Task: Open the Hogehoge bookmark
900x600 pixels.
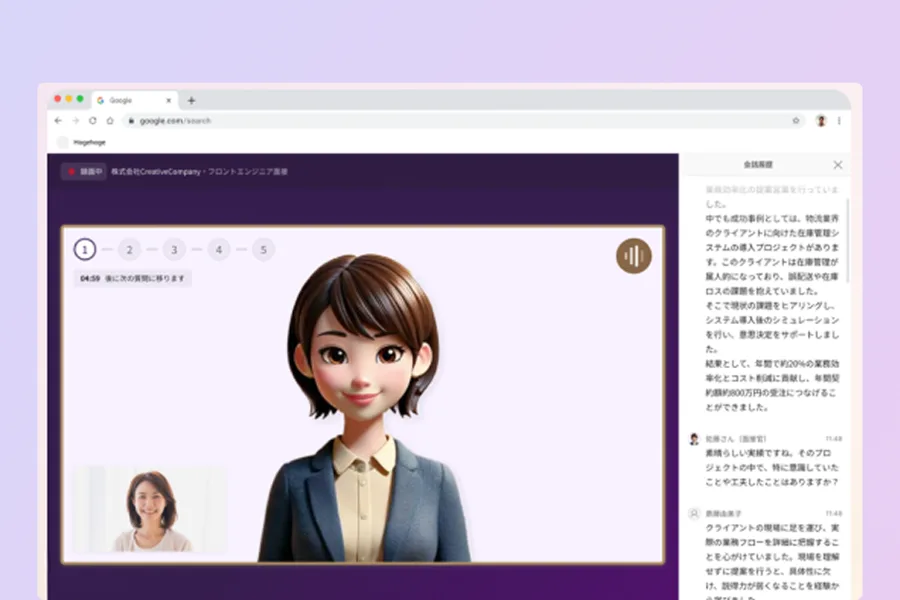Action: [x=82, y=142]
